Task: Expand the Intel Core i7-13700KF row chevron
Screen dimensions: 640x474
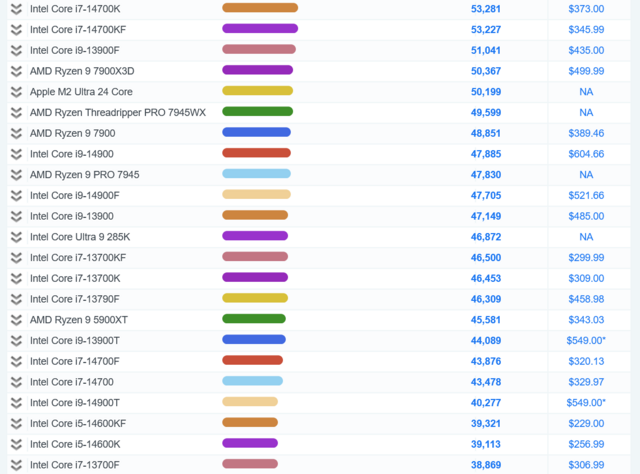Action: [x=16, y=258]
